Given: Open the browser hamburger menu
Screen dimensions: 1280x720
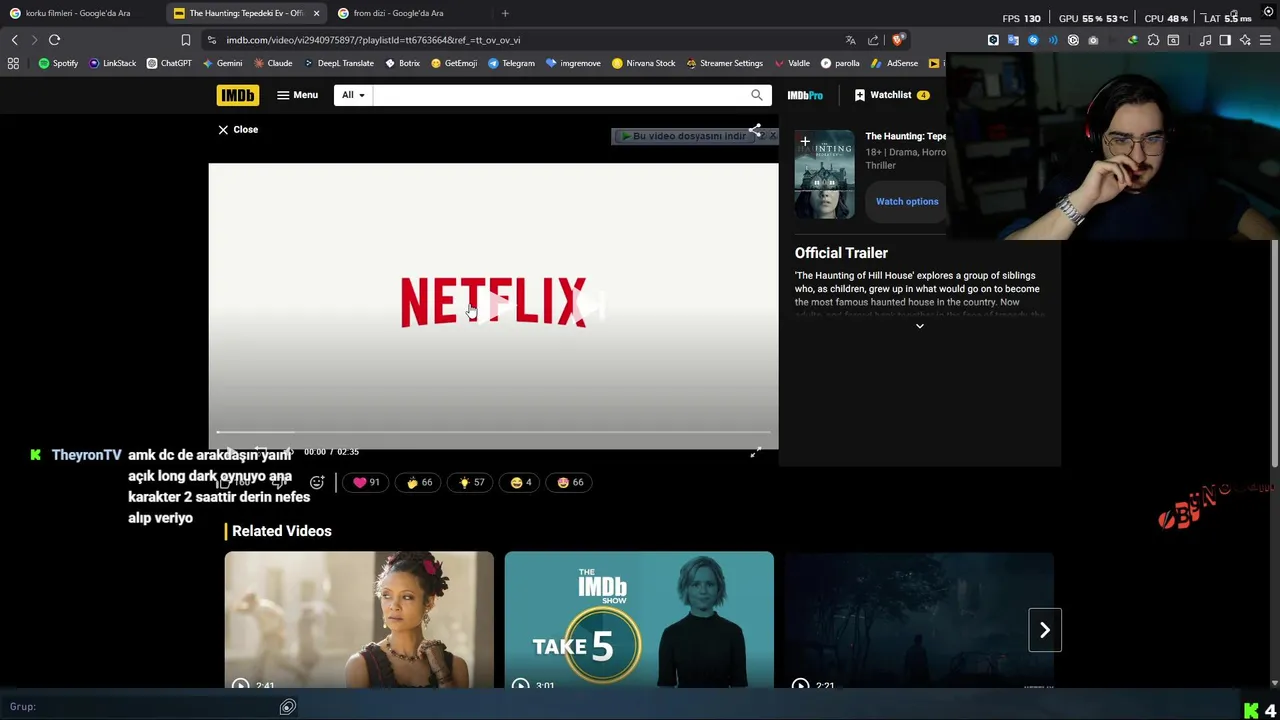Looking at the screenshot, I should (1265, 40).
